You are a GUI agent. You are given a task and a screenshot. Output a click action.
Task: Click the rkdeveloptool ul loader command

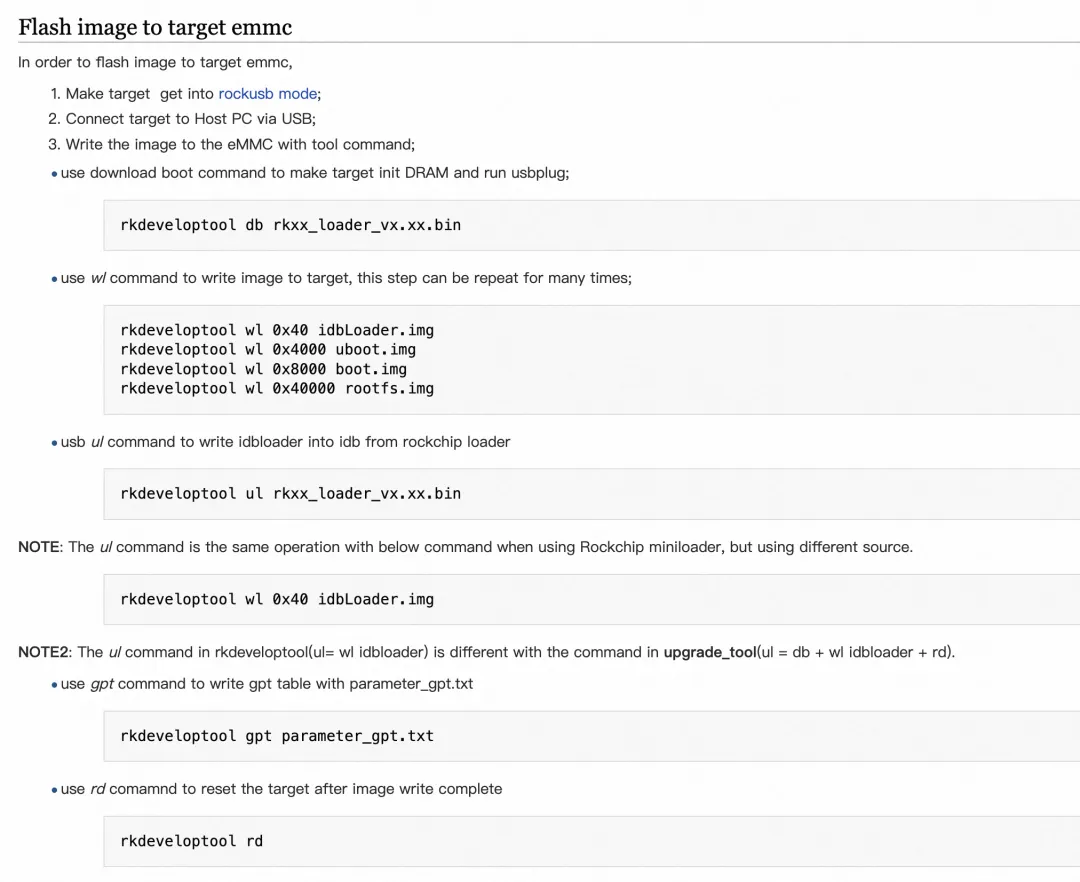[x=290, y=493]
